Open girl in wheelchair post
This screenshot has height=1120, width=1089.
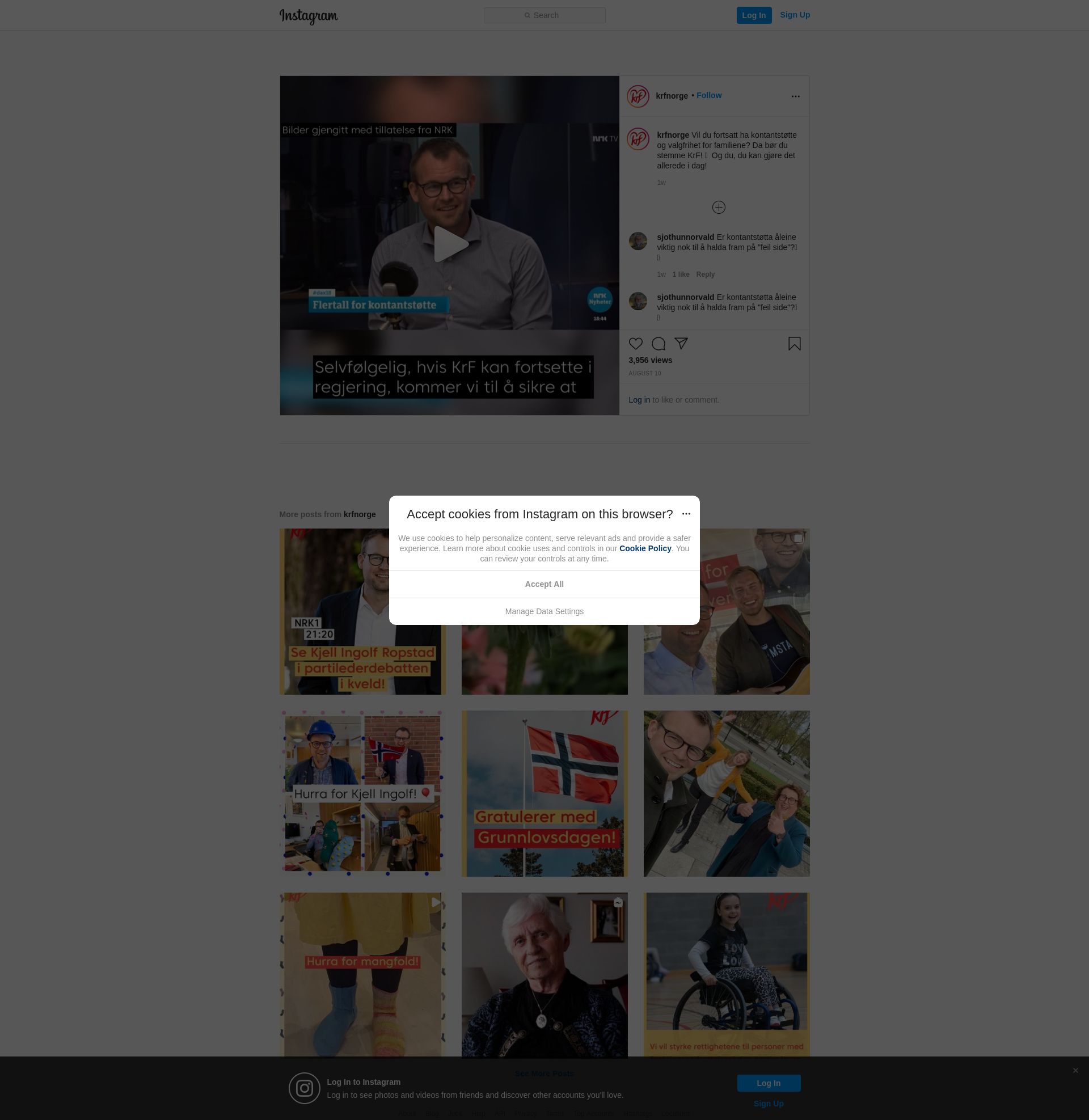(x=727, y=975)
